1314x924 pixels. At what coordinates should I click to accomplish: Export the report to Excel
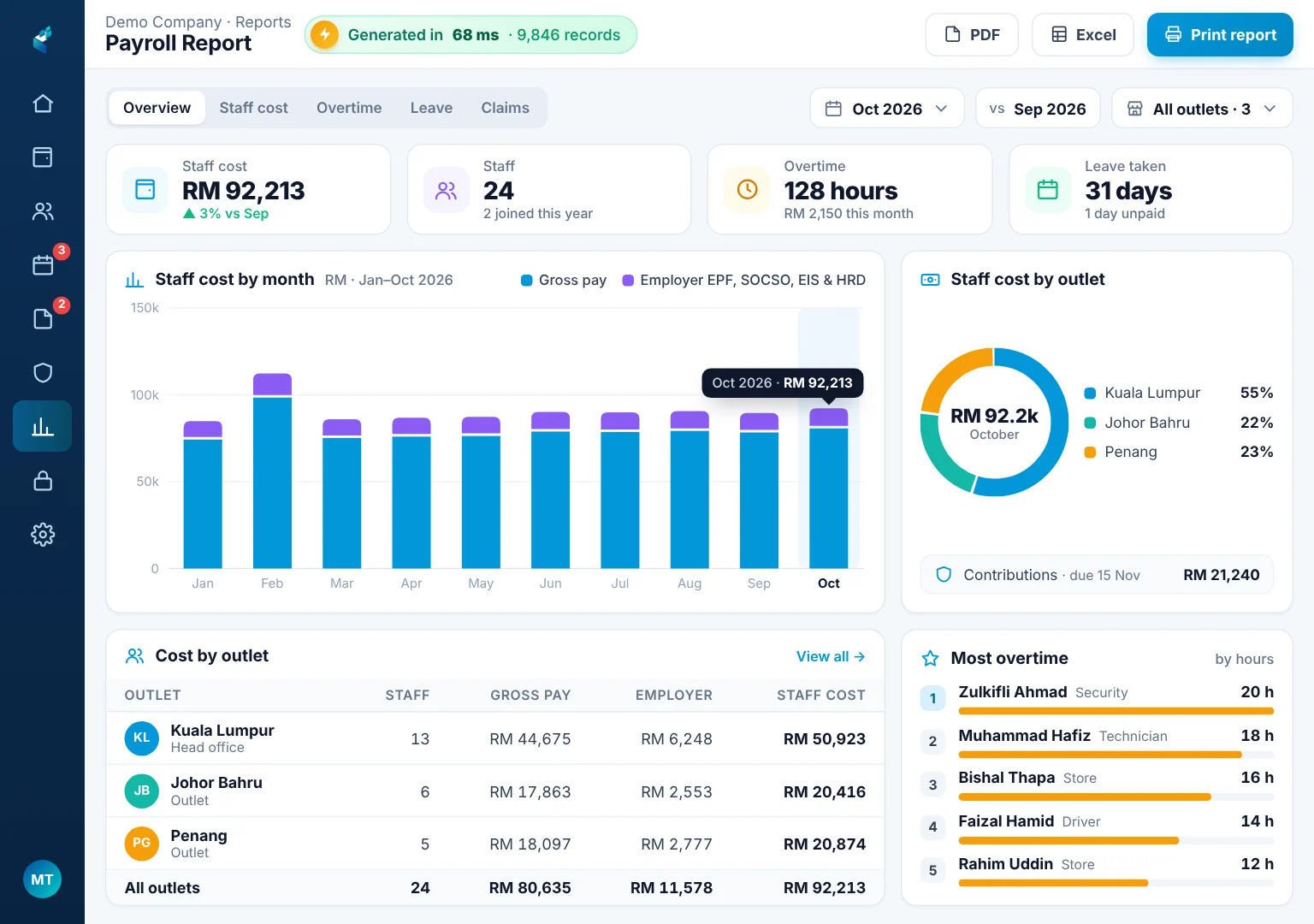pos(1083,35)
